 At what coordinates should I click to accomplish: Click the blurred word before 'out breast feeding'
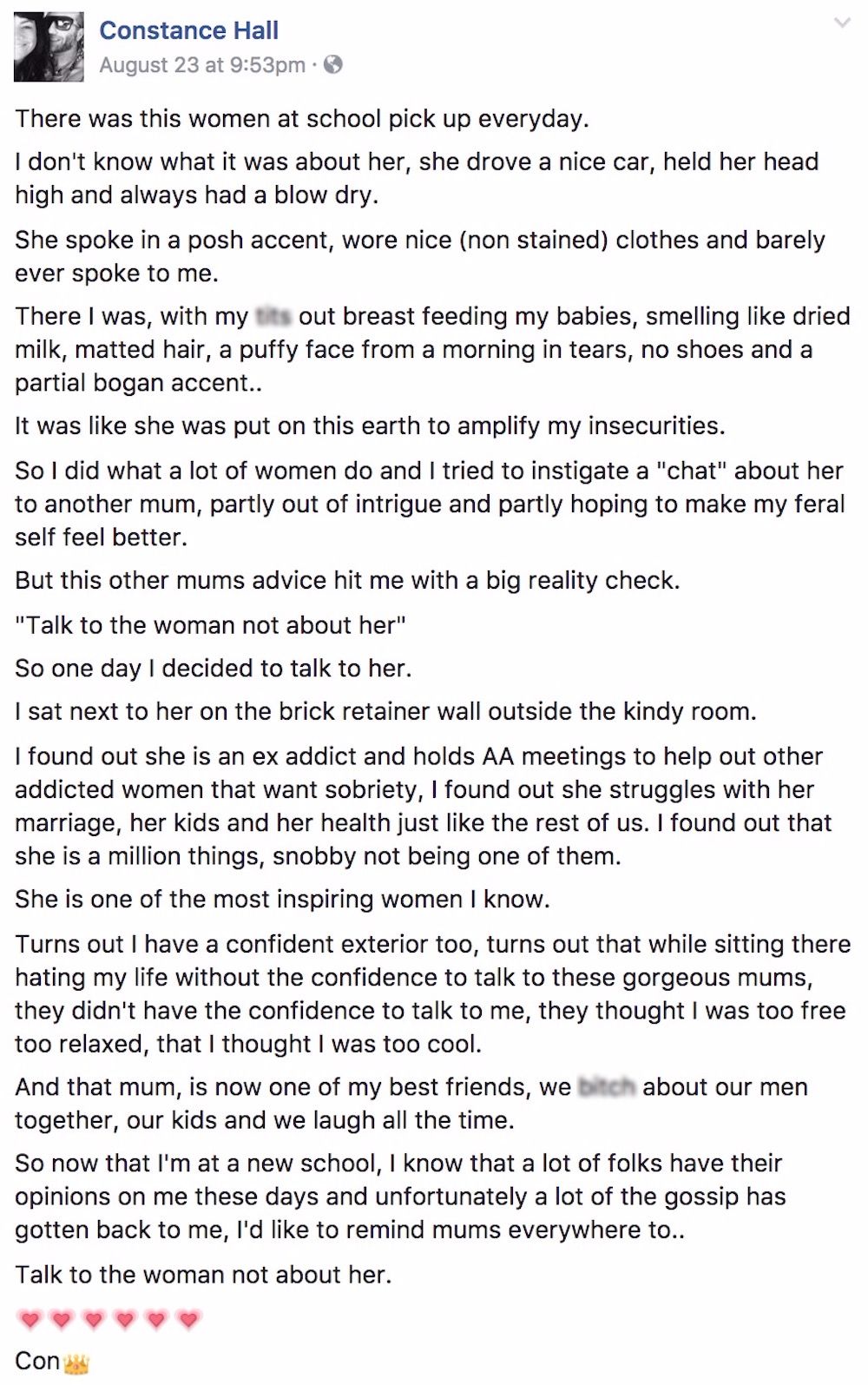(x=273, y=317)
